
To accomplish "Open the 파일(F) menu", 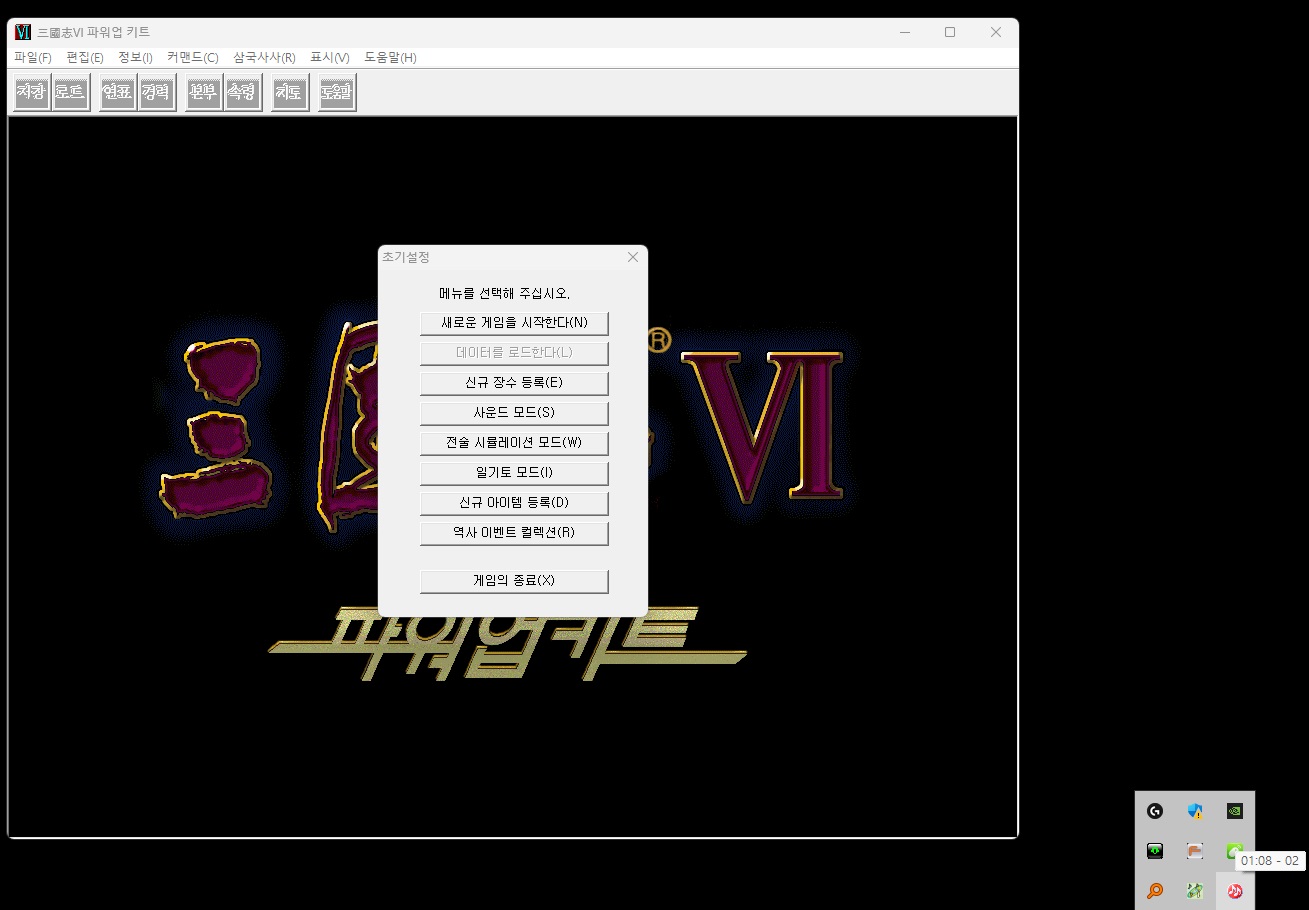I will click(33, 58).
